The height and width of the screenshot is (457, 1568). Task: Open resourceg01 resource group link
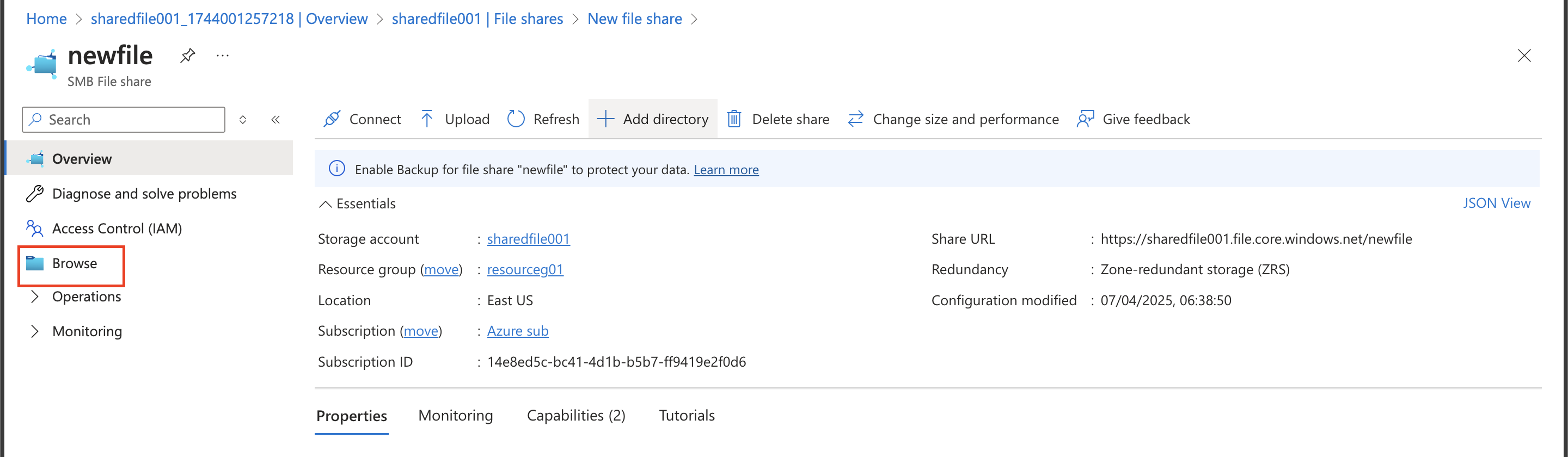(x=525, y=269)
